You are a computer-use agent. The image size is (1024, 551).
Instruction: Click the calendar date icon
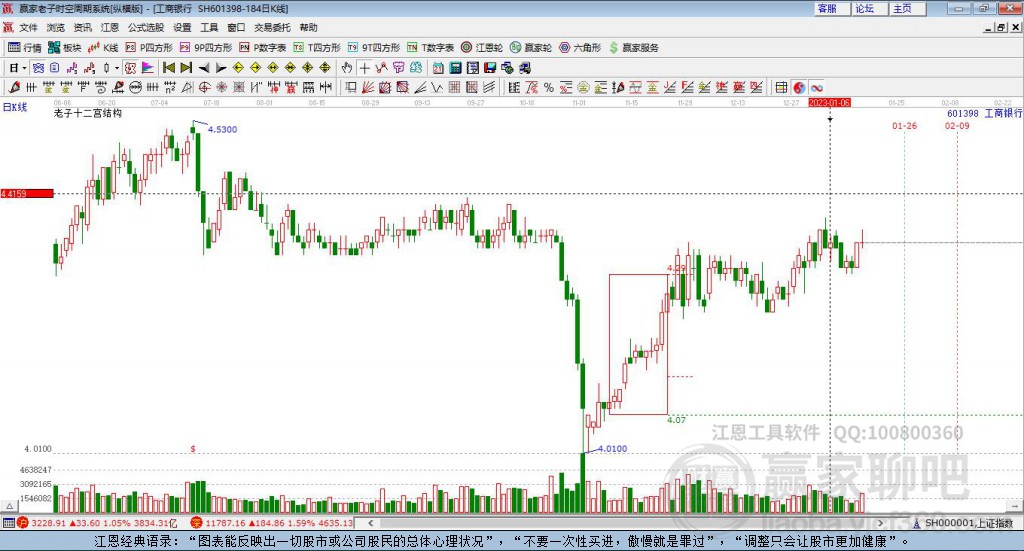pos(438,68)
